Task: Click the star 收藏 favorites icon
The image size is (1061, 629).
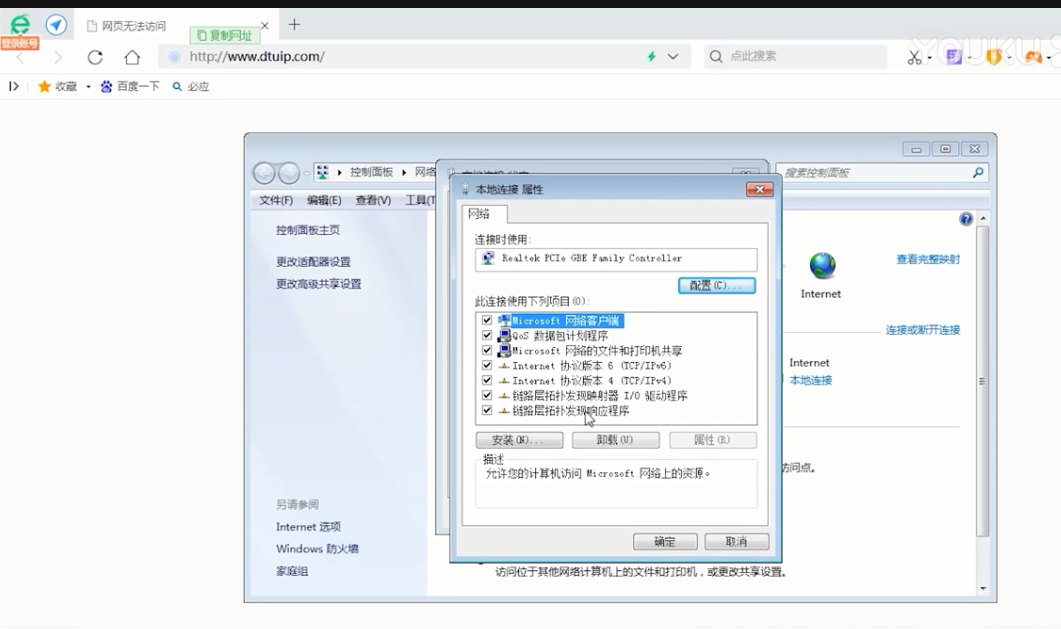Action: tap(44, 87)
